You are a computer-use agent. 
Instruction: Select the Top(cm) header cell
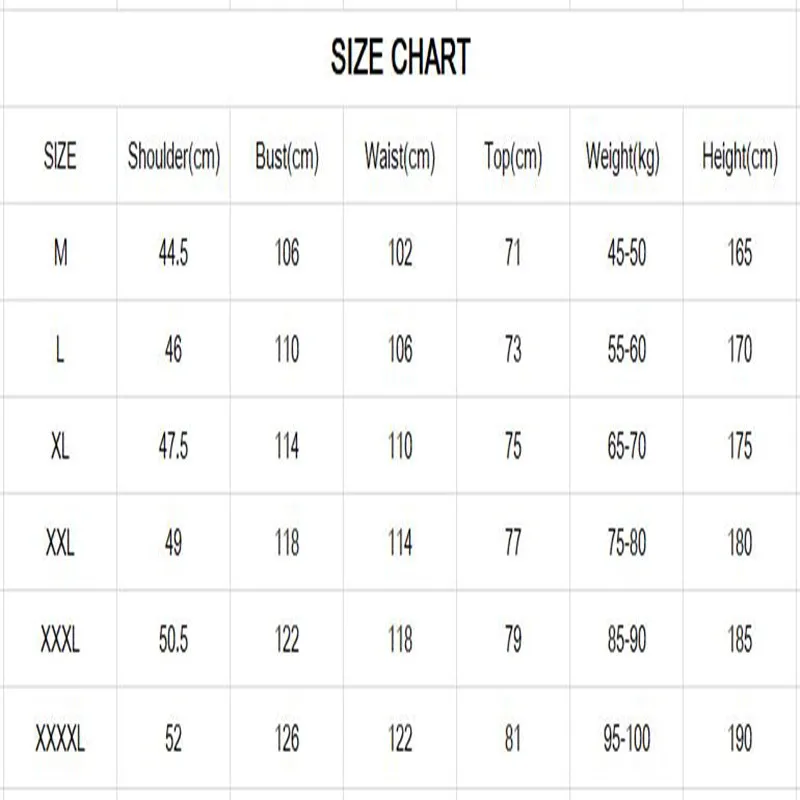click(513, 156)
